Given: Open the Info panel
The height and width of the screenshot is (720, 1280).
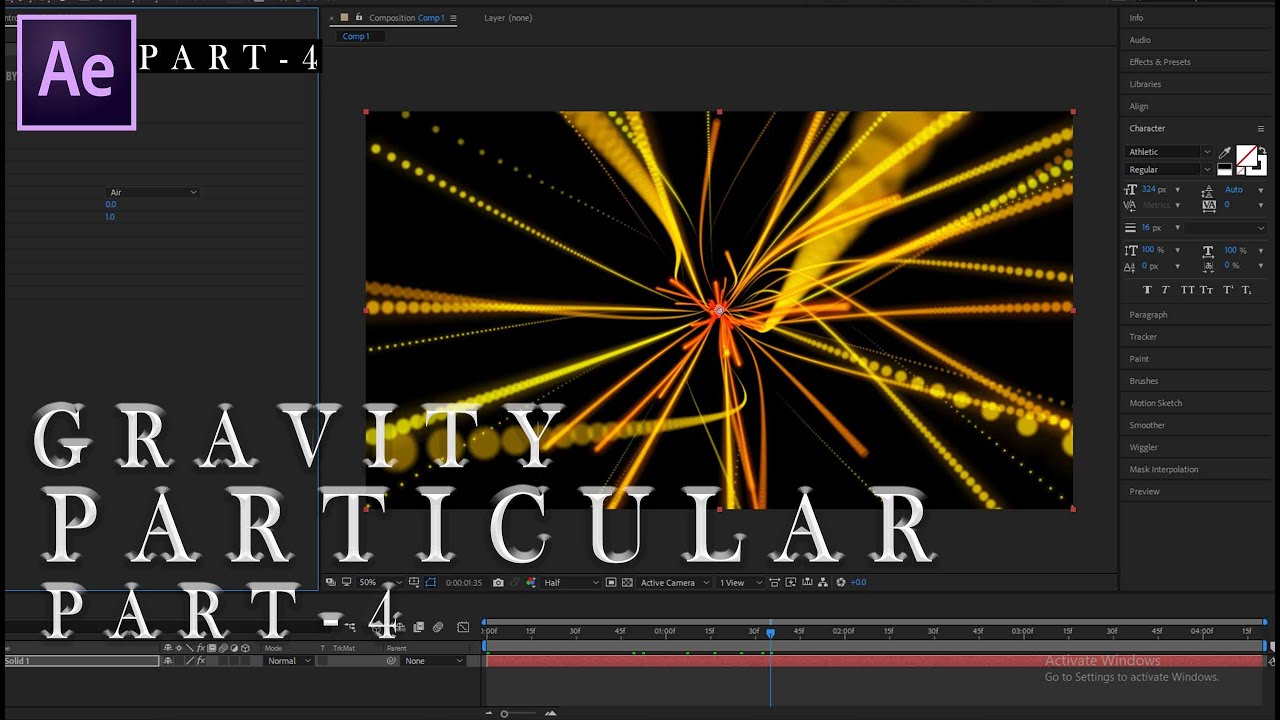Looking at the screenshot, I should coord(1136,18).
